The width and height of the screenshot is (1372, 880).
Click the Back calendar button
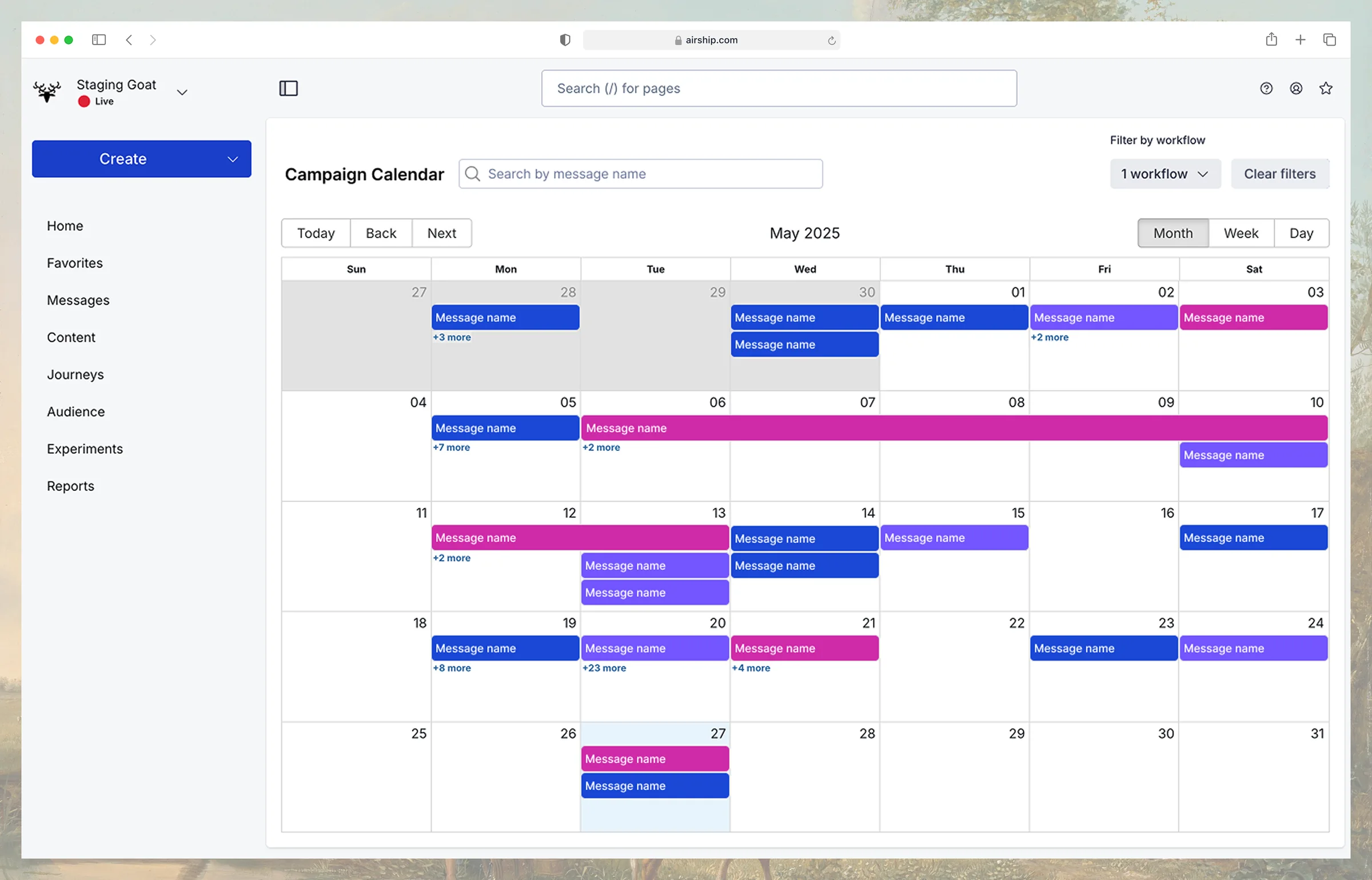[381, 233]
